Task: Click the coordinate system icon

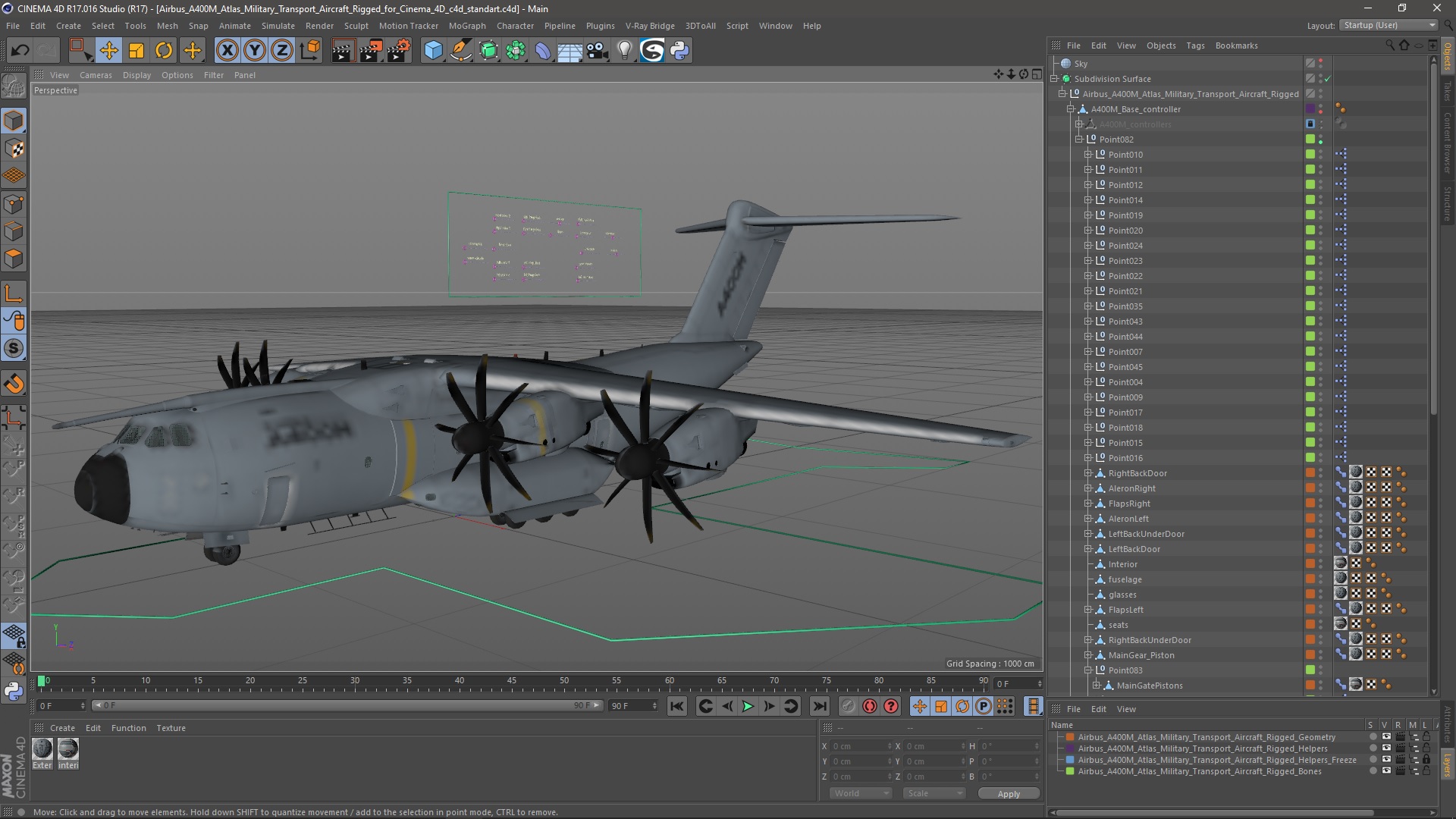Action: point(309,51)
